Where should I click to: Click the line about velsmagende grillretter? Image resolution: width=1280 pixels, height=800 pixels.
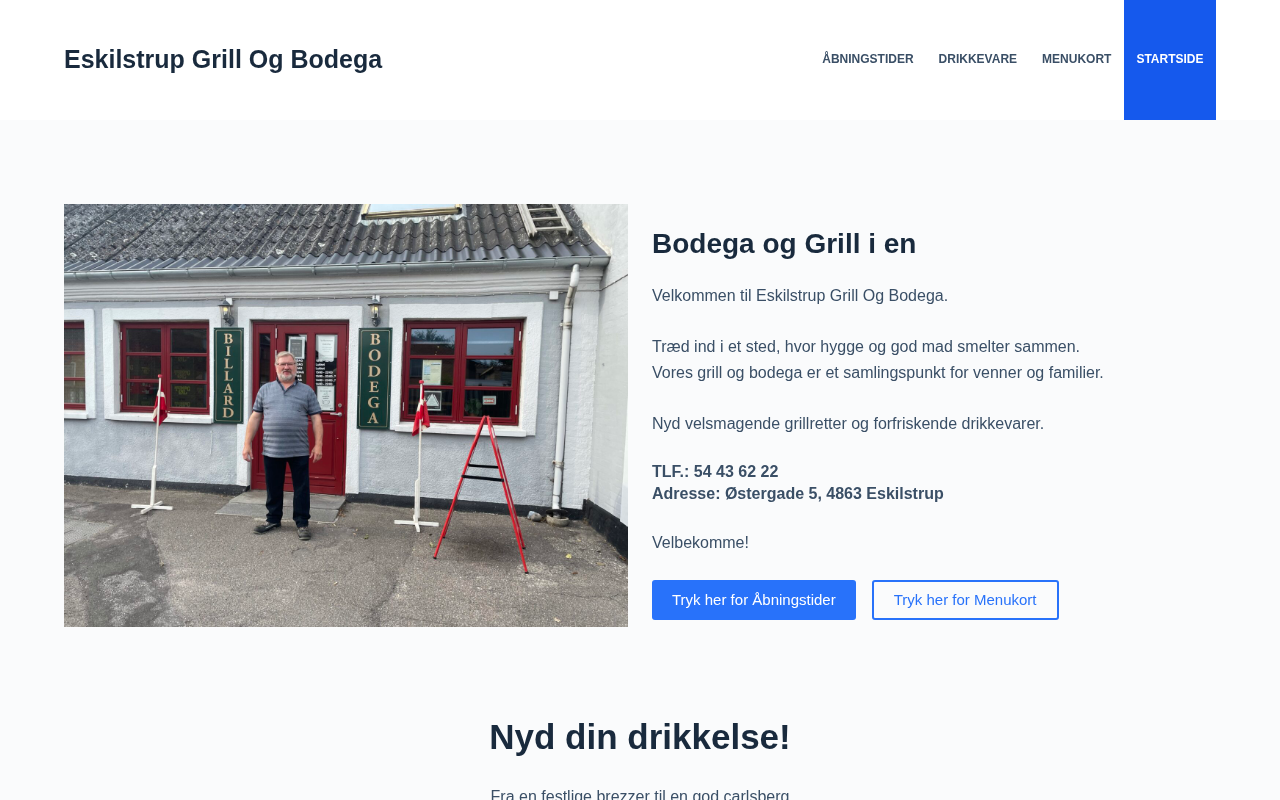tap(848, 424)
